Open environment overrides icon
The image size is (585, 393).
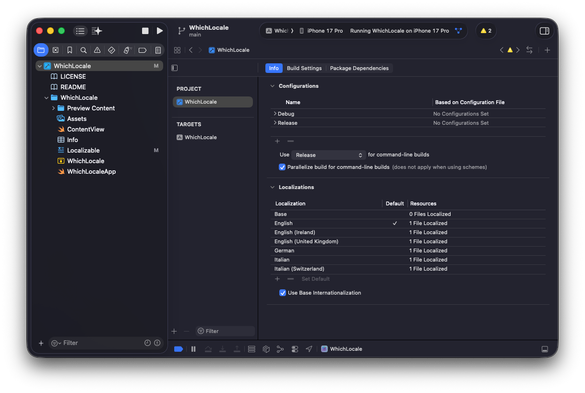pyautogui.click(x=295, y=349)
